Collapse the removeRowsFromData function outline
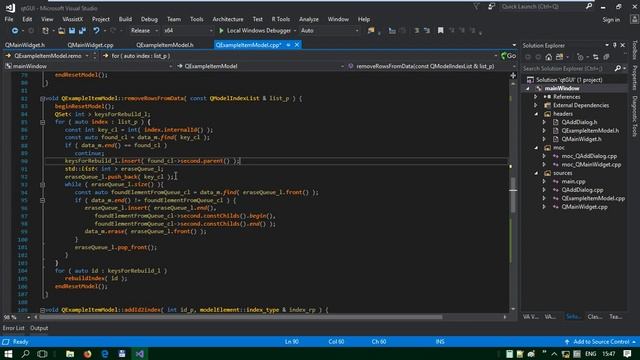This screenshot has height=360, width=640. click(x=42, y=98)
